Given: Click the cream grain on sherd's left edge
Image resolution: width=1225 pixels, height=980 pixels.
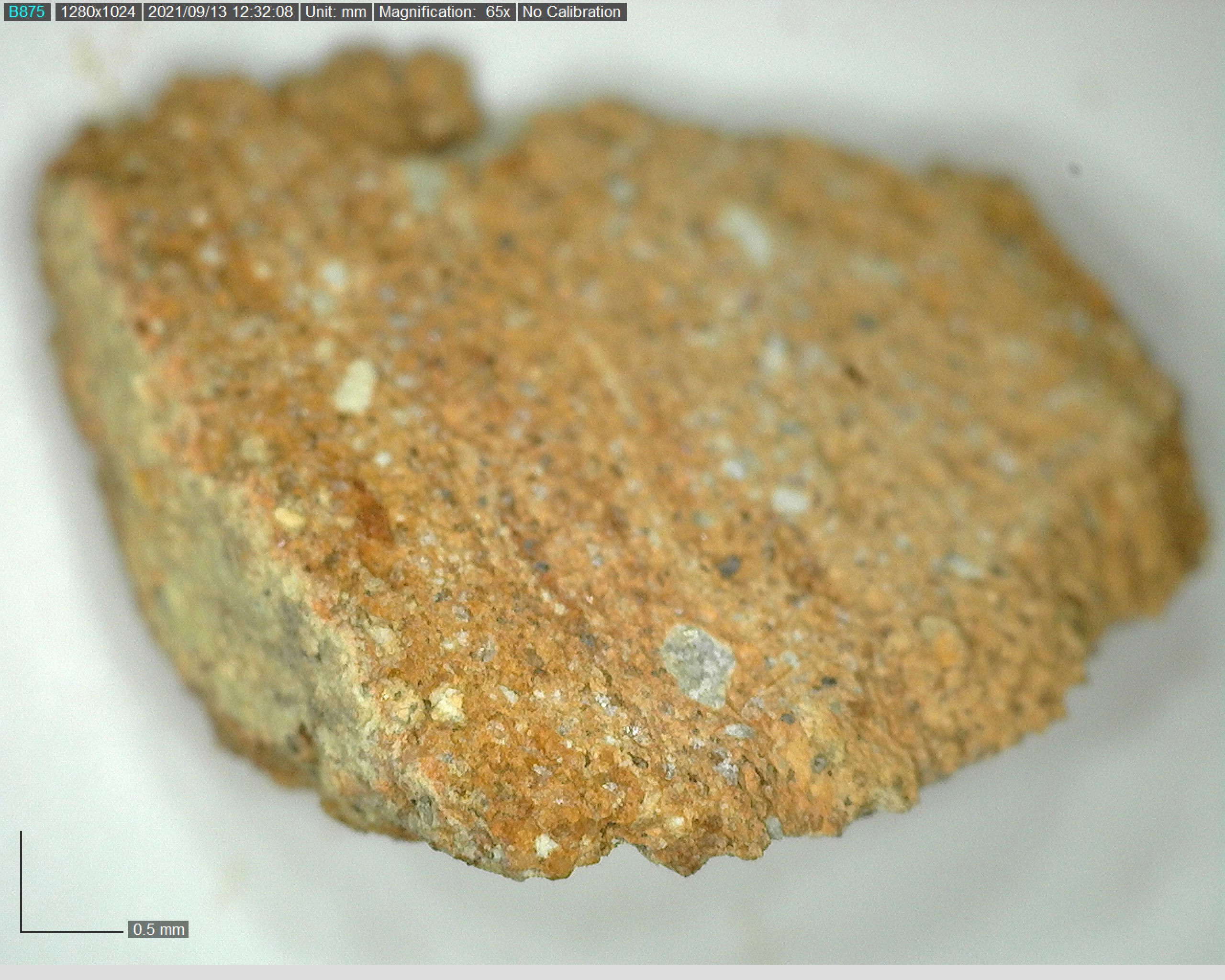Looking at the screenshot, I should (288, 517).
